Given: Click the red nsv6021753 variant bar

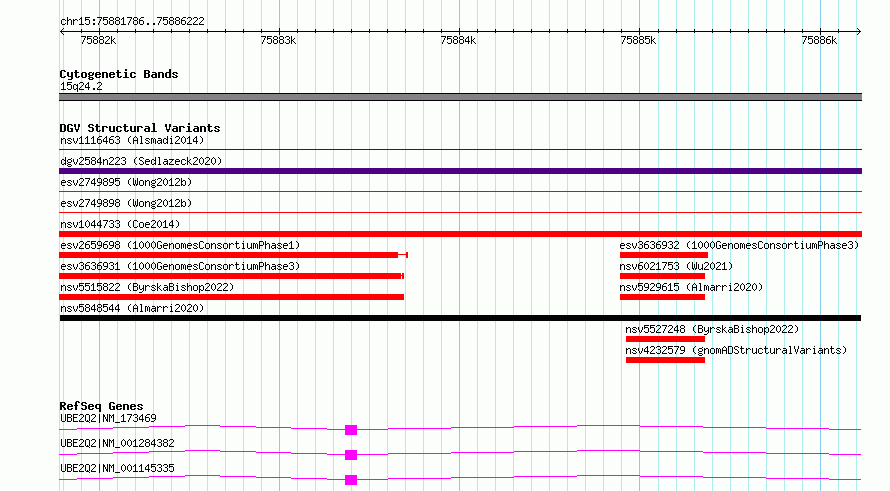Looking at the screenshot, I should click(x=662, y=276).
